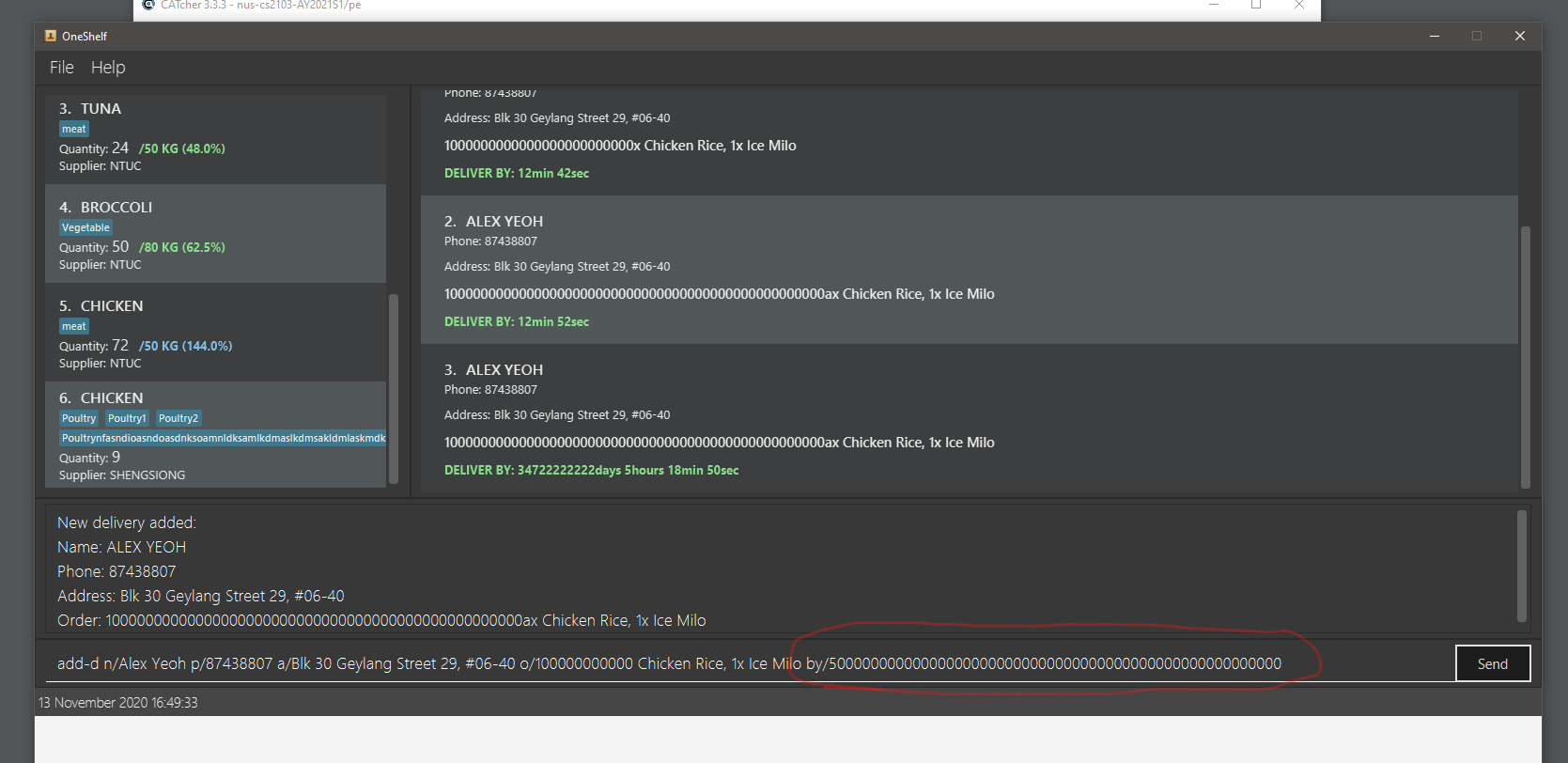The image size is (1568, 763).
Task: Open the Help menu
Action: [108, 68]
